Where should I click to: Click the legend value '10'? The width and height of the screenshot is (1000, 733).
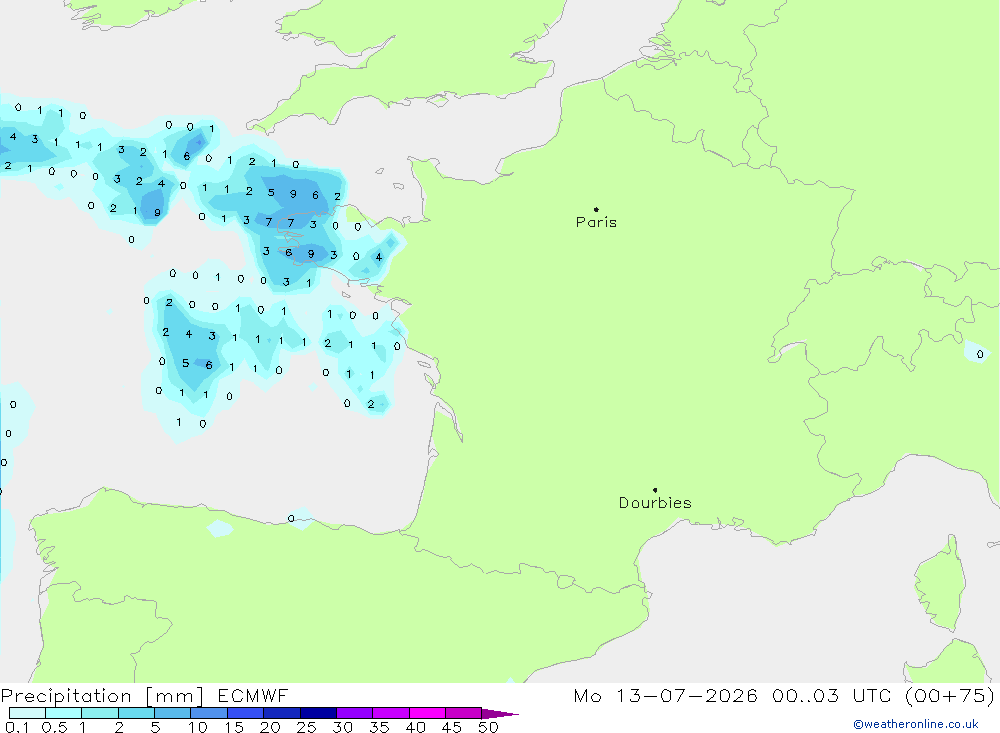(198, 727)
